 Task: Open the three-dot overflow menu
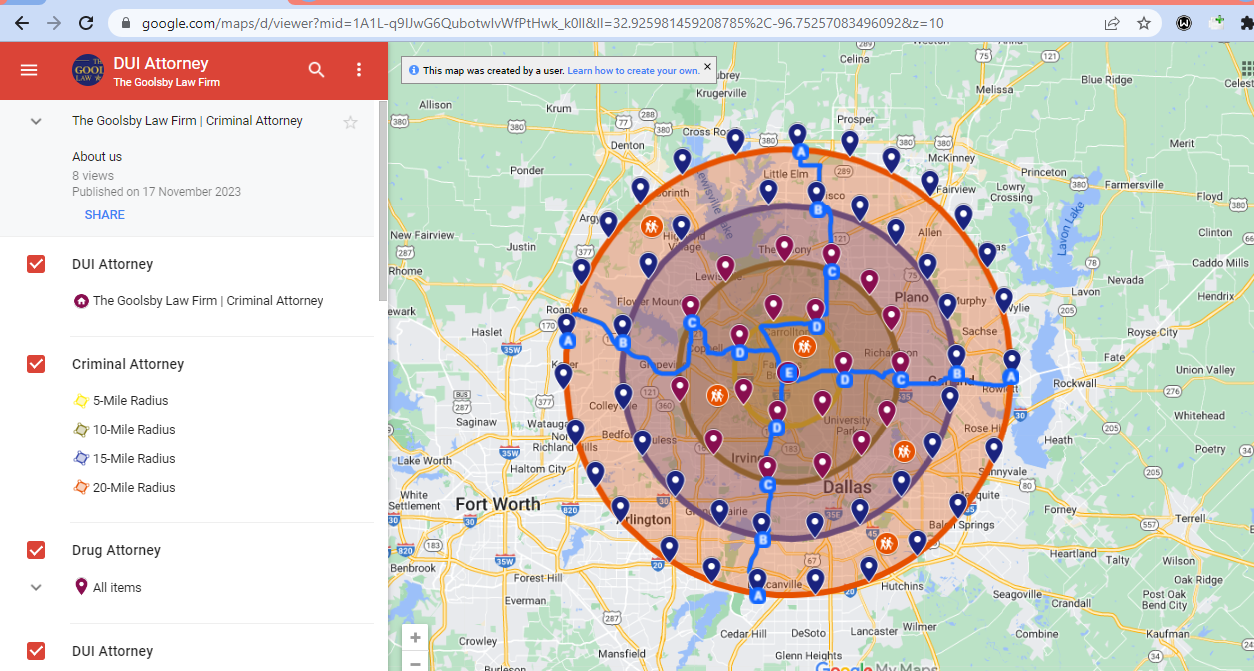(x=358, y=70)
